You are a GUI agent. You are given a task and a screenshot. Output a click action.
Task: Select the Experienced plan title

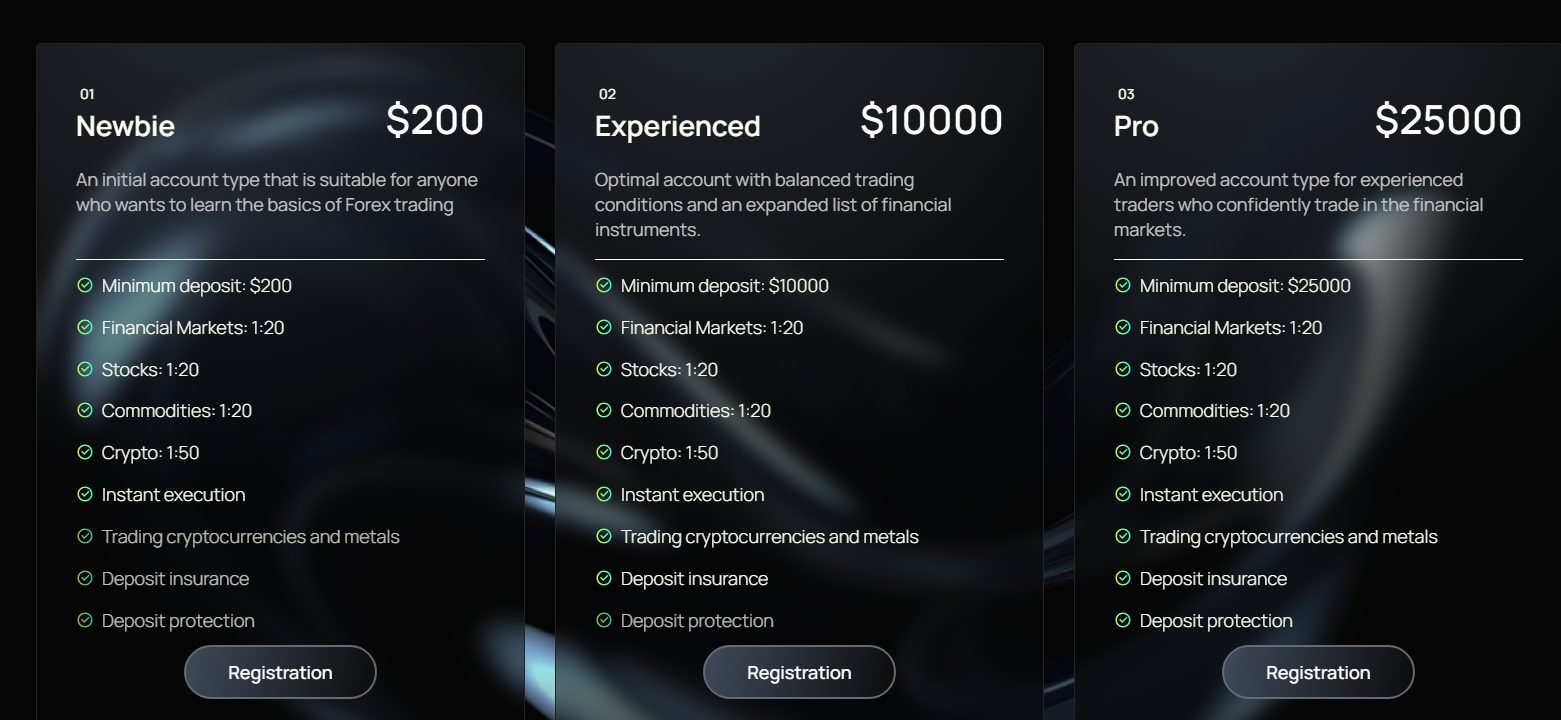(x=677, y=126)
